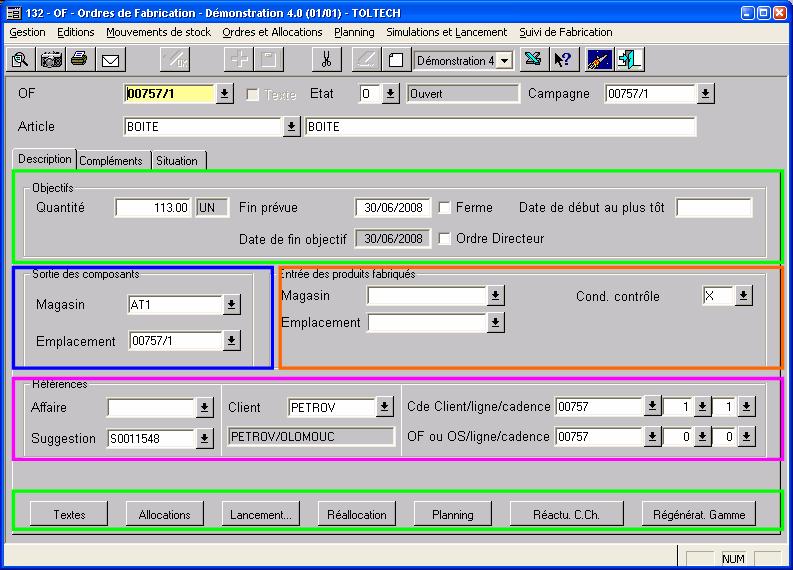Viewport: 793px width, 570px height.
Task: Click the NUM status bar indicator
Action: pos(733,558)
